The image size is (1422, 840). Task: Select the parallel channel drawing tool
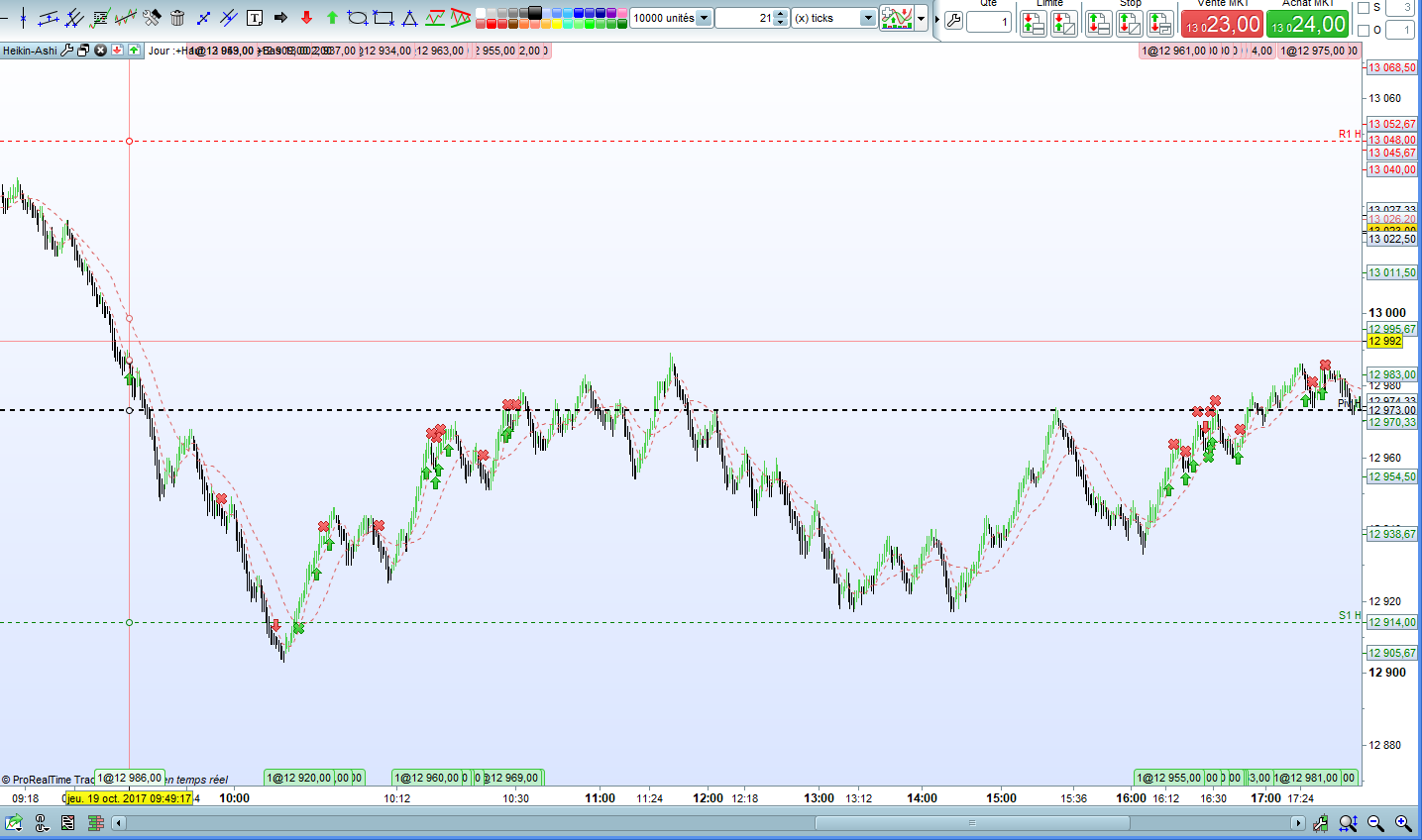pyautogui.click(x=49, y=18)
